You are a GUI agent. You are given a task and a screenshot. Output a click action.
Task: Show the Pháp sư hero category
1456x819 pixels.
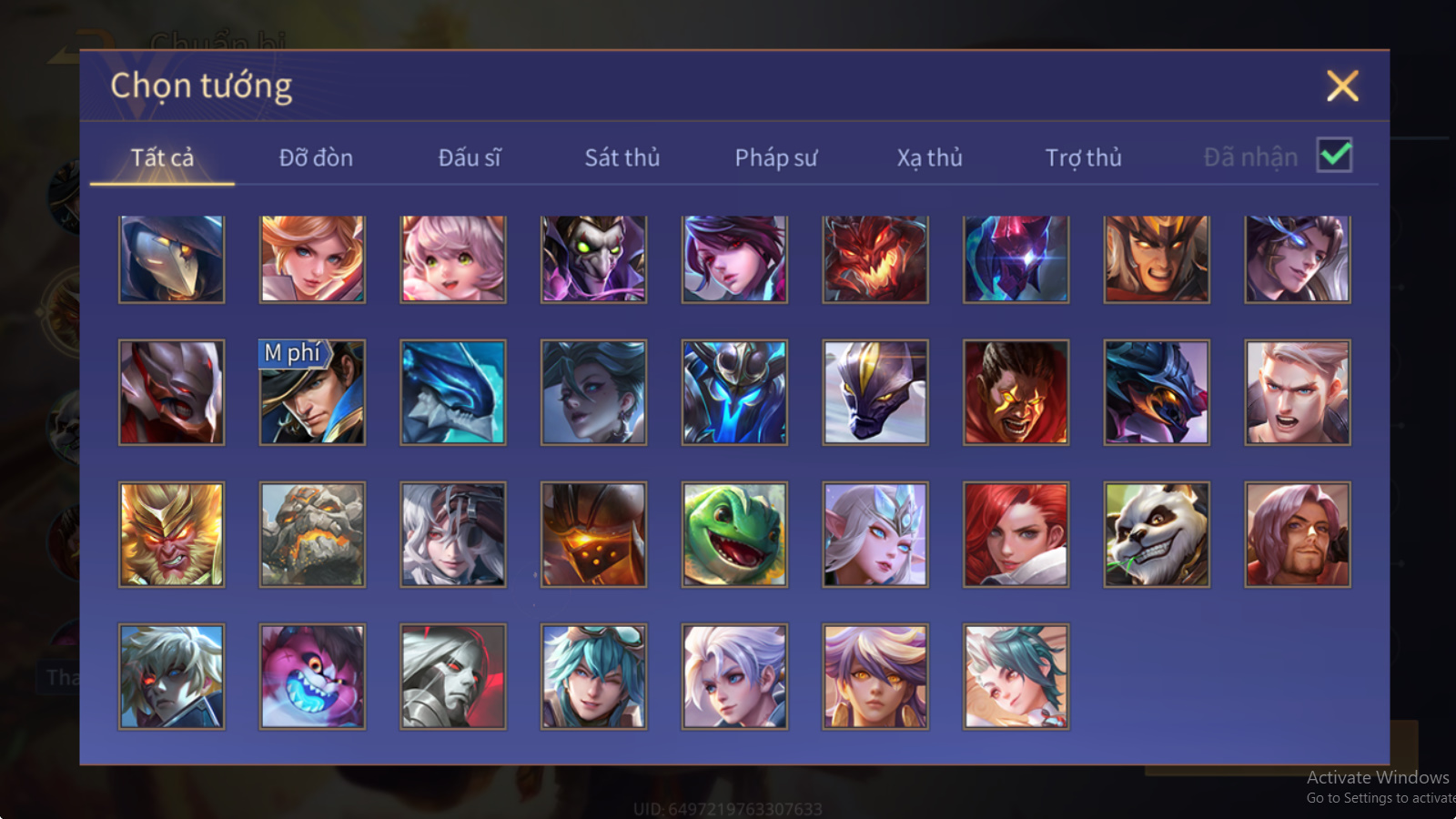pos(776,157)
